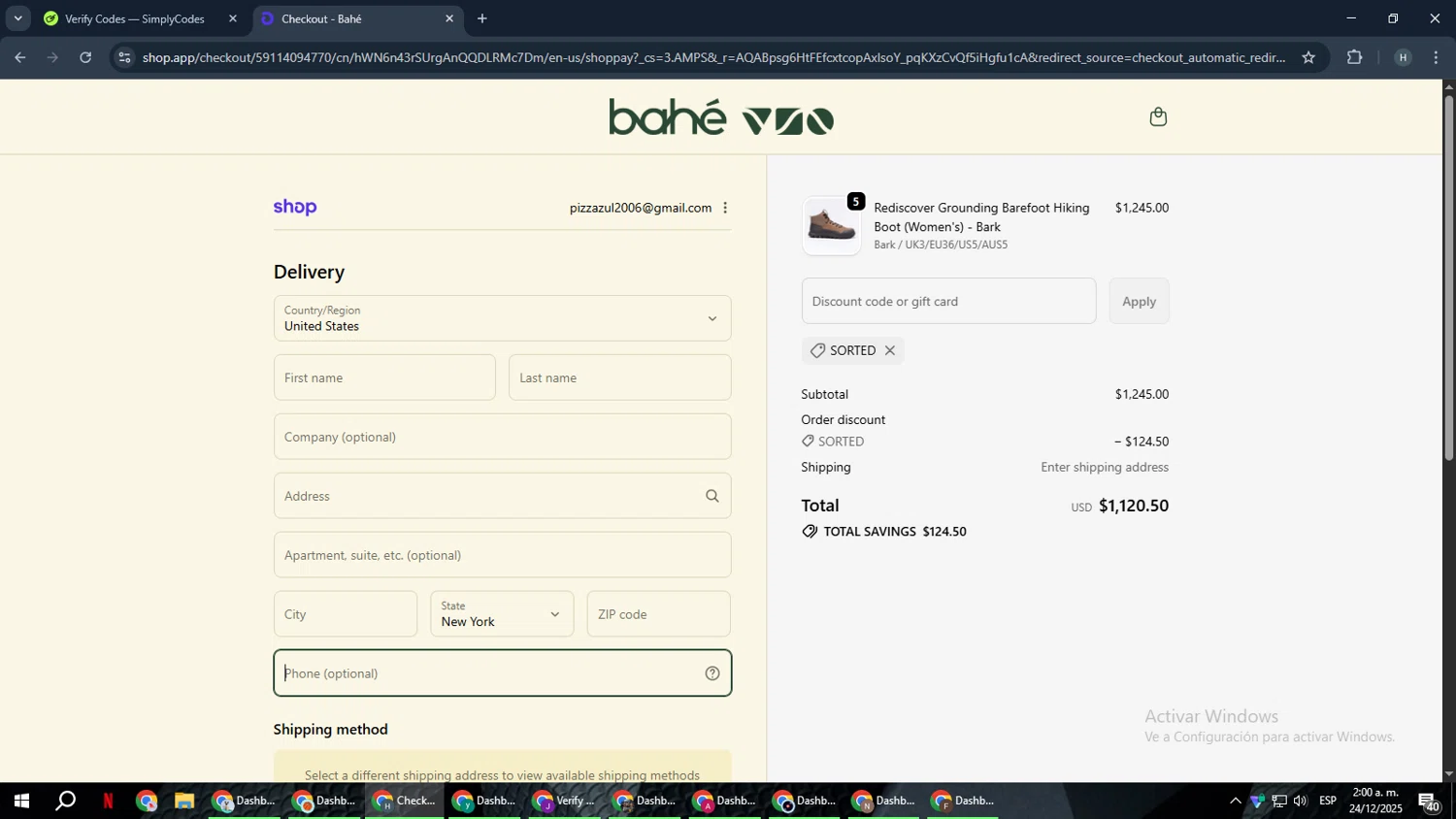Close the Verify Codes SimplyCodes tab
Image resolution: width=1456 pixels, height=819 pixels.
(232, 18)
